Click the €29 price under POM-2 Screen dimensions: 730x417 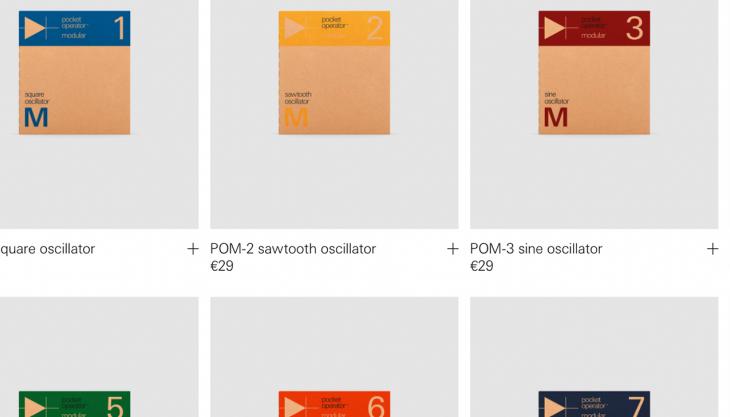click(222, 266)
